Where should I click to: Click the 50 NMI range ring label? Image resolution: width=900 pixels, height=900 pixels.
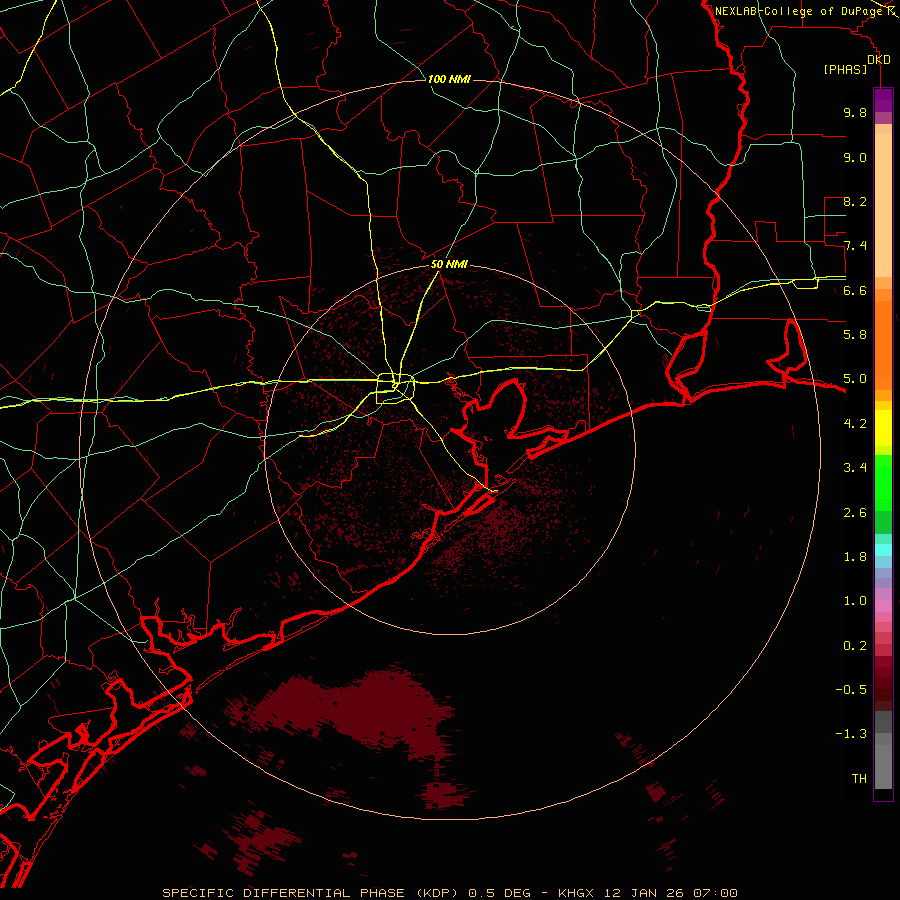[x=449, y=264]
